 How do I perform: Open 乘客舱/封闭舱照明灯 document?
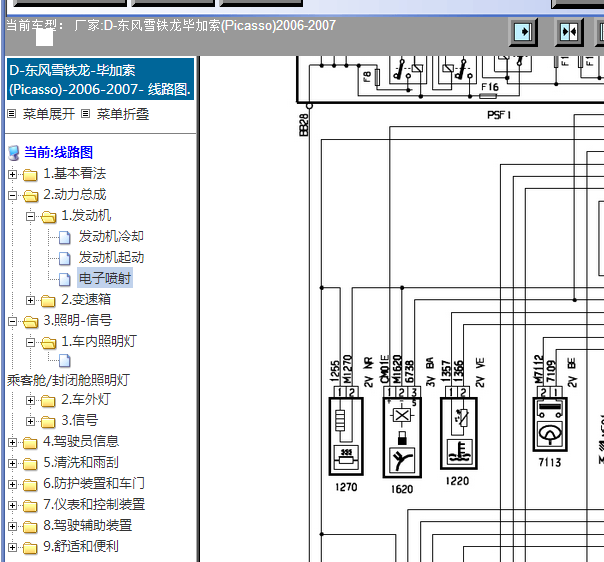click(68, 380)
